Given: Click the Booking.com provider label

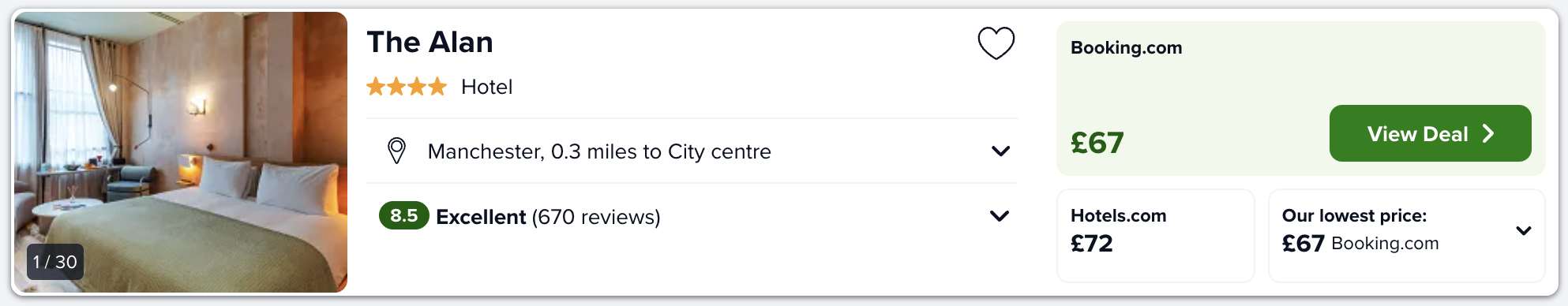Looking at the screenshot, I should [x=1126, y=47].
